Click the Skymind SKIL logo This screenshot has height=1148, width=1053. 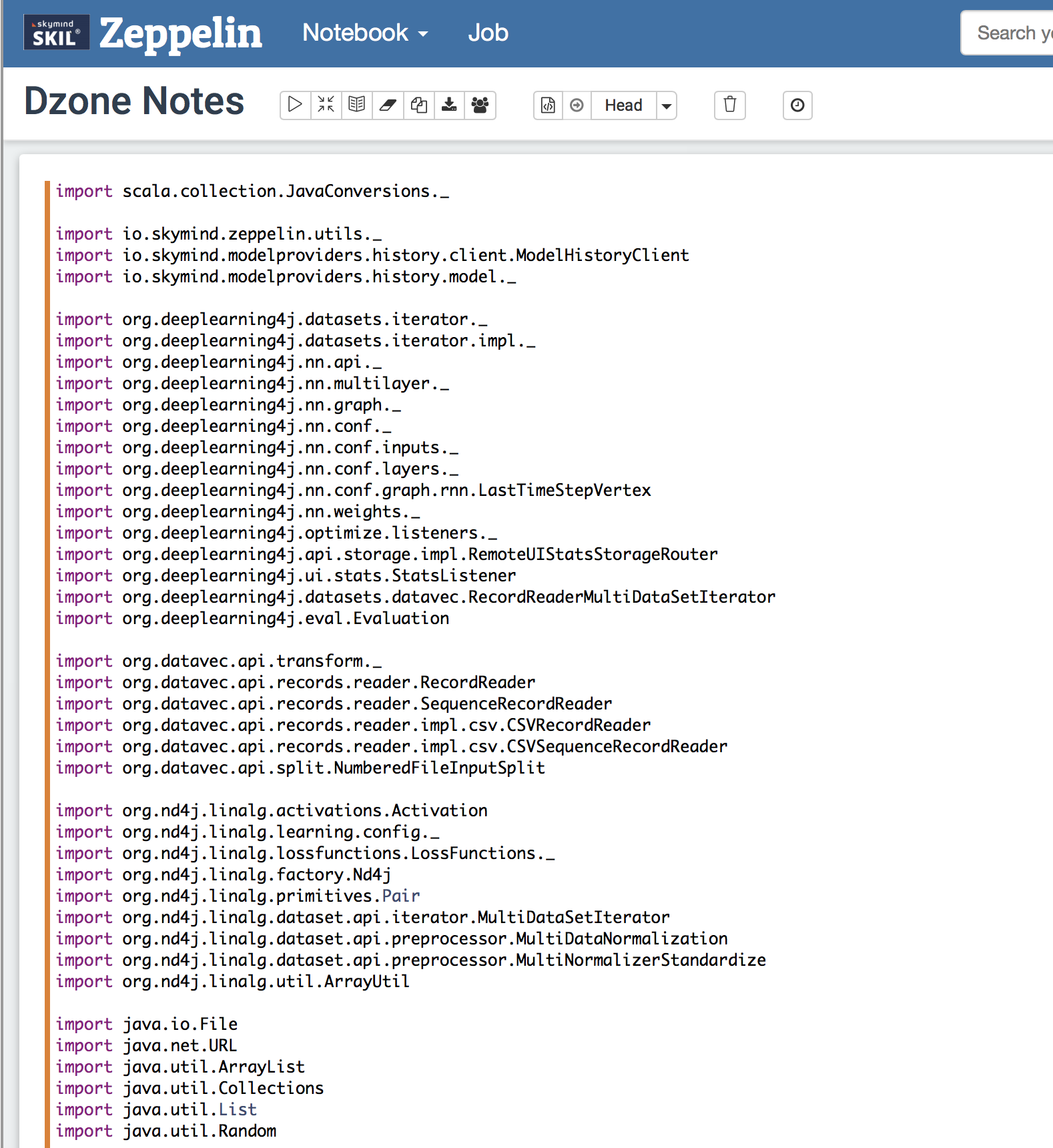click(x=56, y=33)
